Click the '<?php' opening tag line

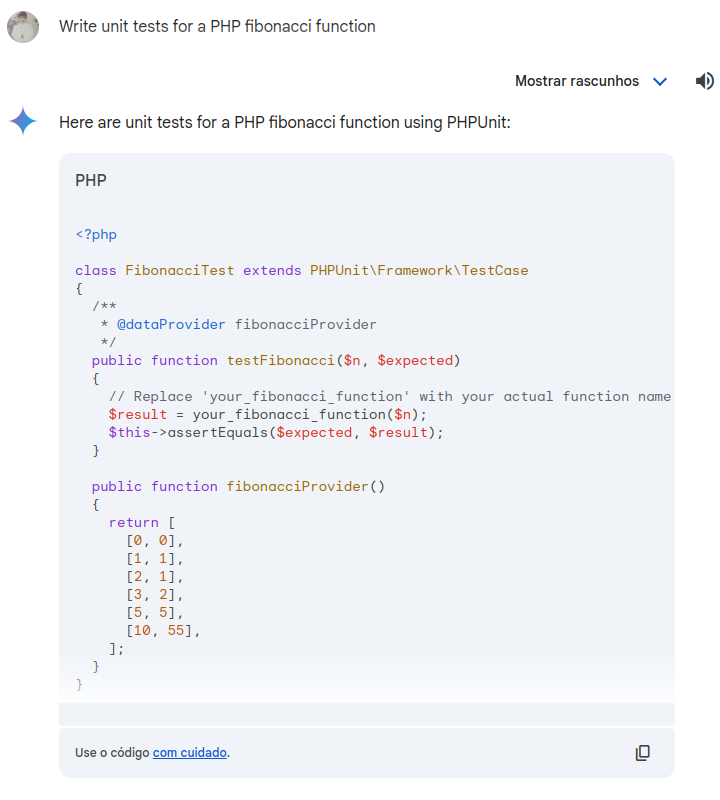click(x=96, y=235)
